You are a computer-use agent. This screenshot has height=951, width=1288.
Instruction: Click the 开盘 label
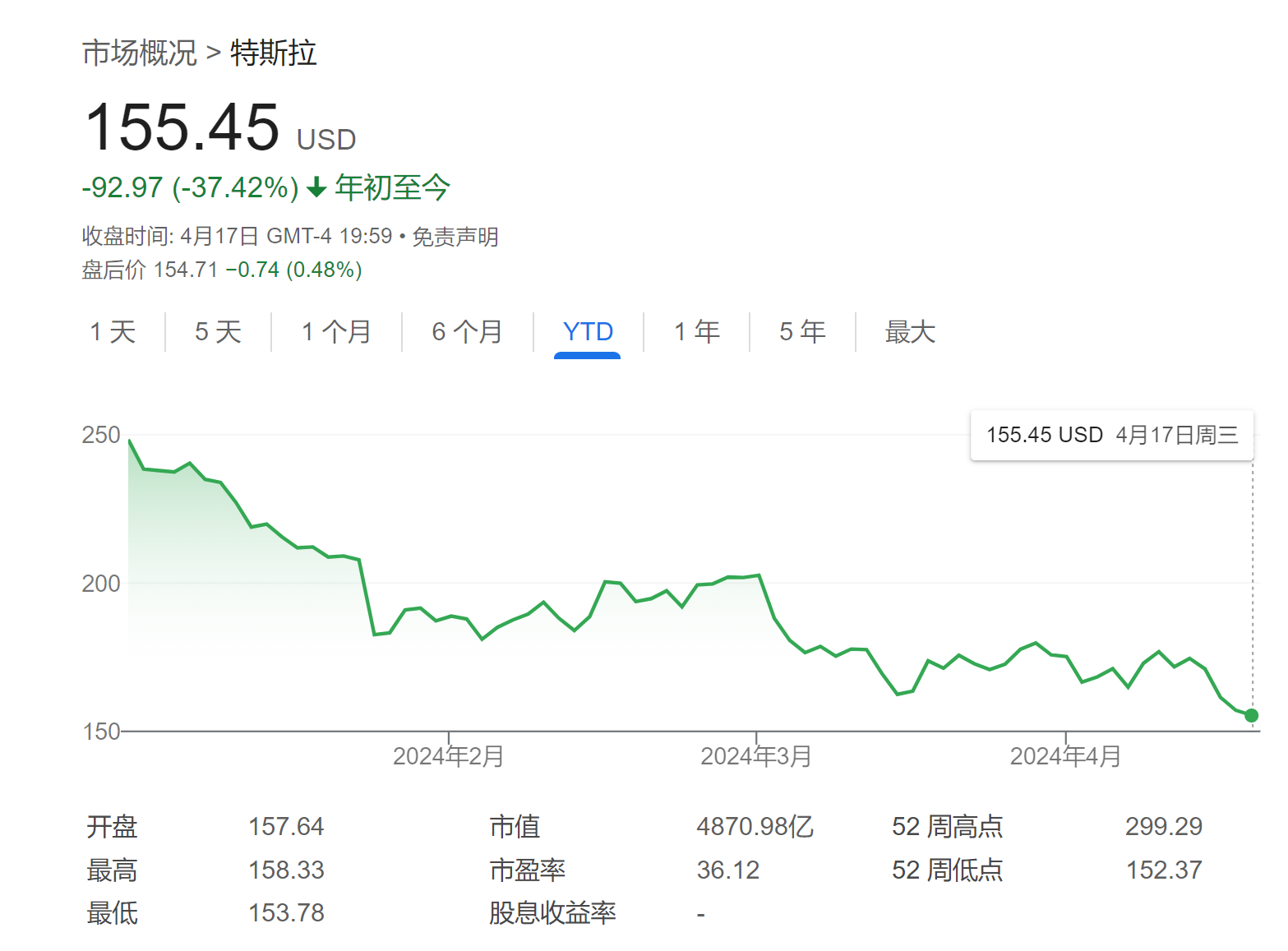(x=112, y=826)
